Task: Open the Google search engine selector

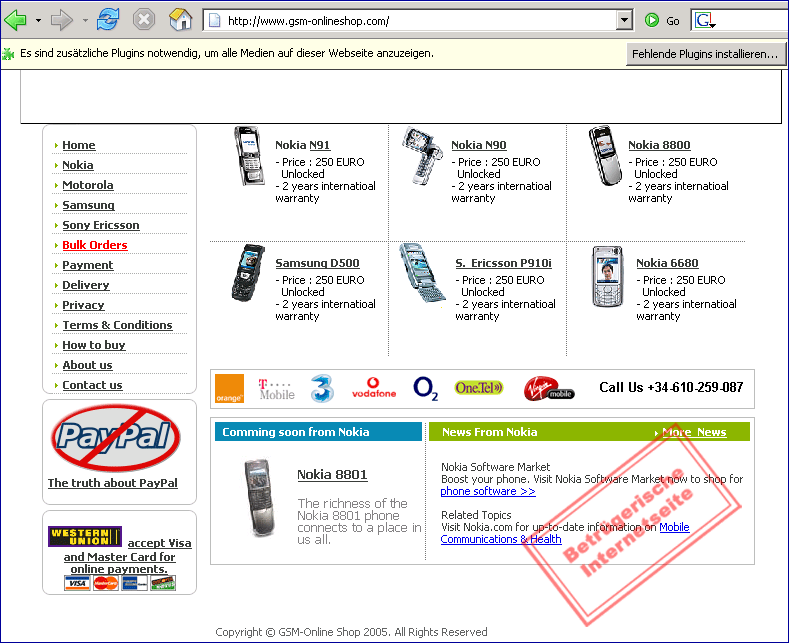Action: [705, 21]
